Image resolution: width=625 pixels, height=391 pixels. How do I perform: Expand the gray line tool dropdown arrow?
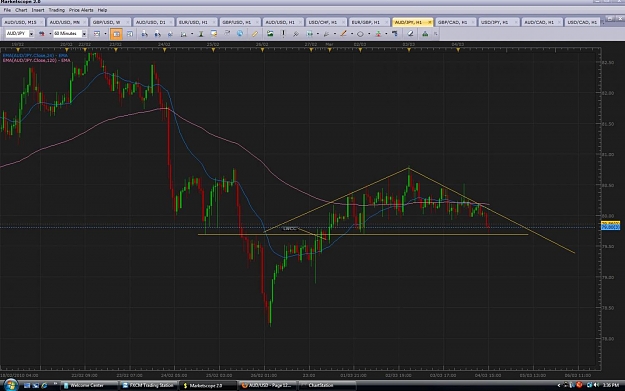pos(335,33)
